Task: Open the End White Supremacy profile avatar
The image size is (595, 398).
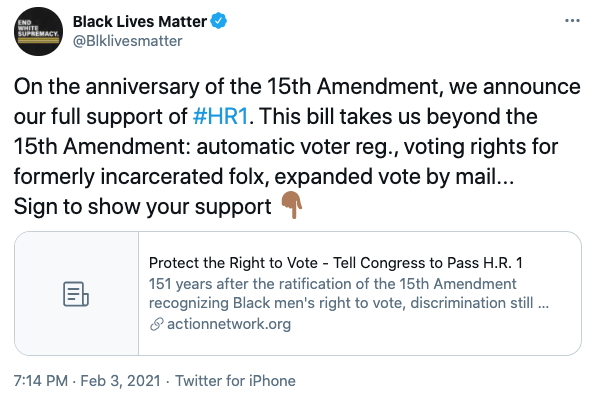Action: click(x=38, y=31)
